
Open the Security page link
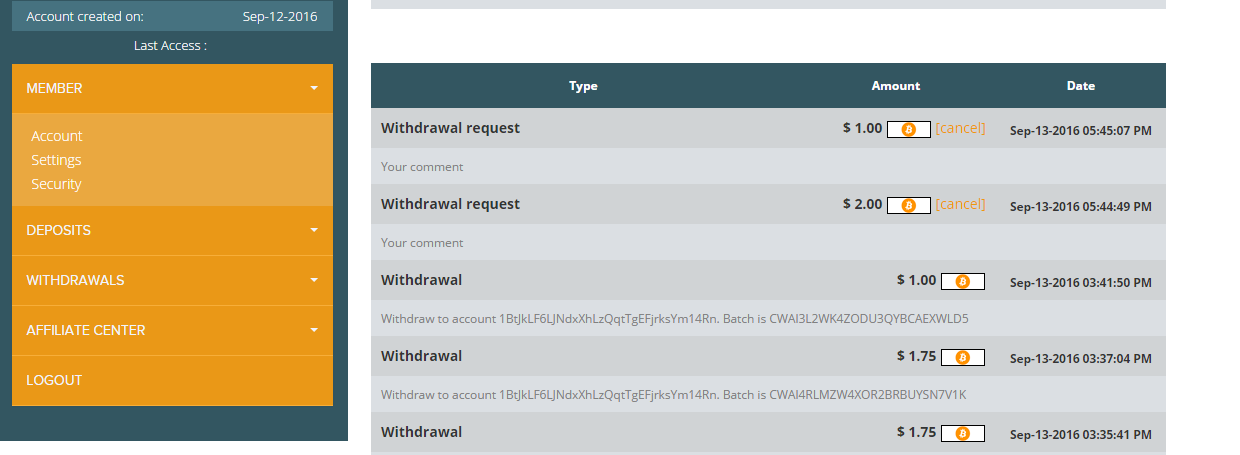coord(56,184)
